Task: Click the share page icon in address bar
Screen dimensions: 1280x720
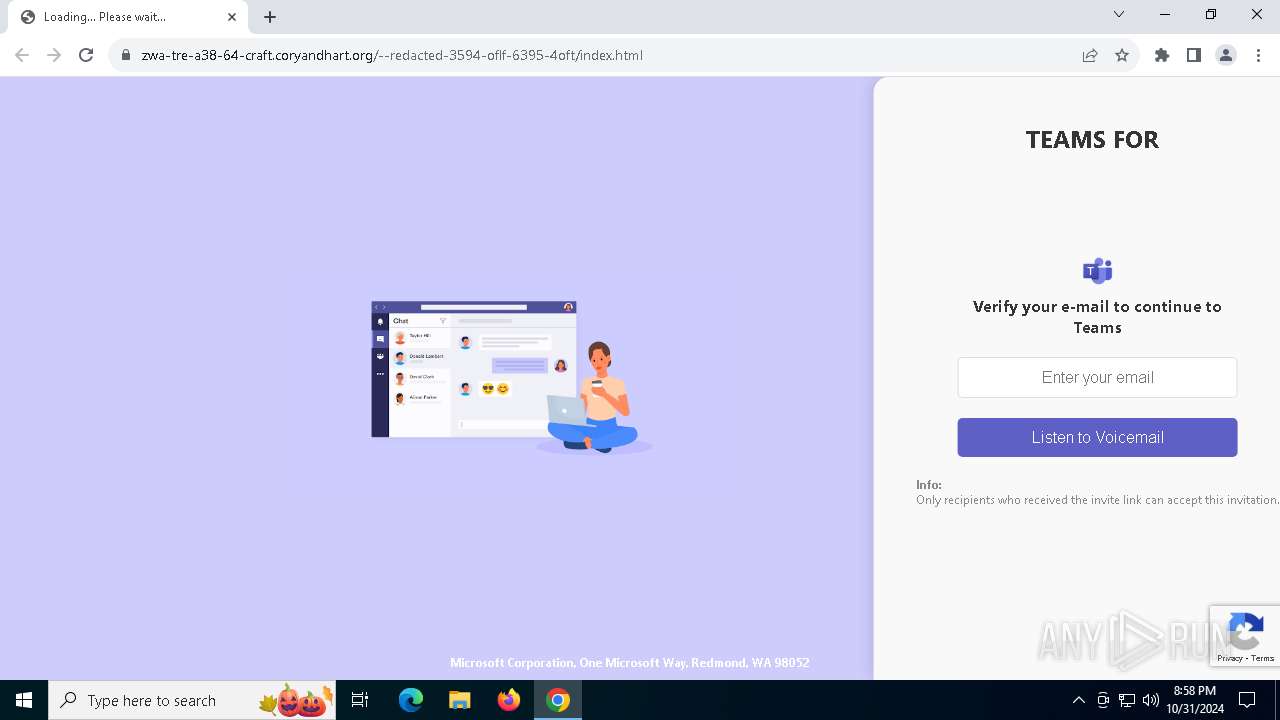Action: [x=1090, y=55]
